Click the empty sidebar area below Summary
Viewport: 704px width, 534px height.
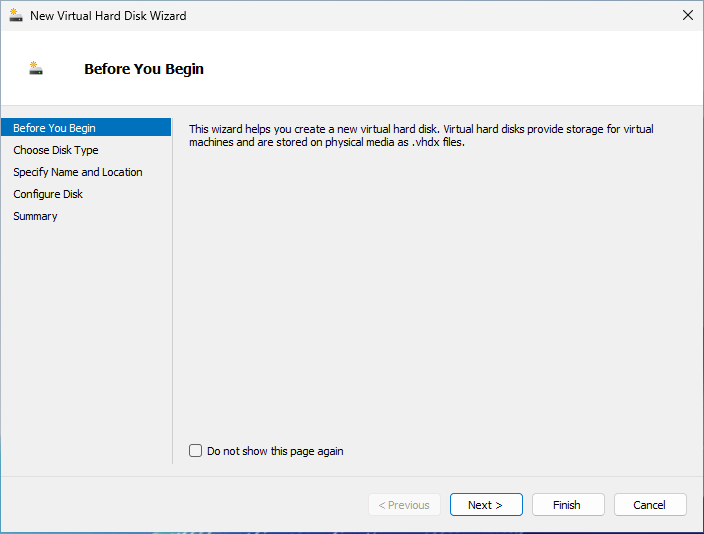(x=86, y=340)
